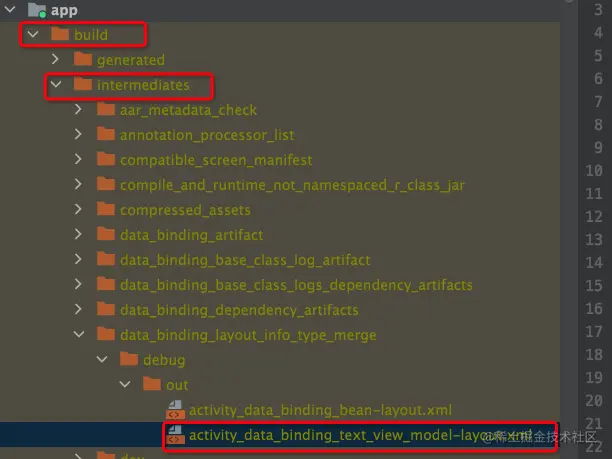Click compile_and_runtime_not_namespaced_r_class_jar folder icon
The image size is (612, 459).
(x=106, y=183)
